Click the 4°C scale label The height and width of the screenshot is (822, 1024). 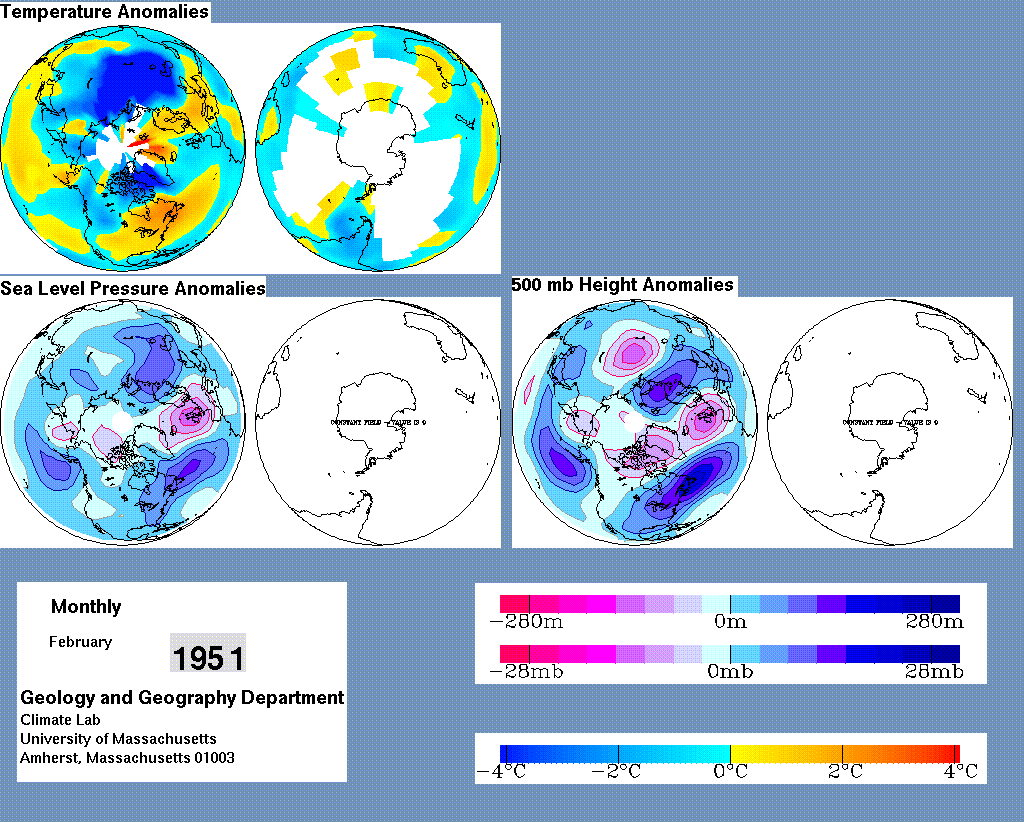pos(961,772)
